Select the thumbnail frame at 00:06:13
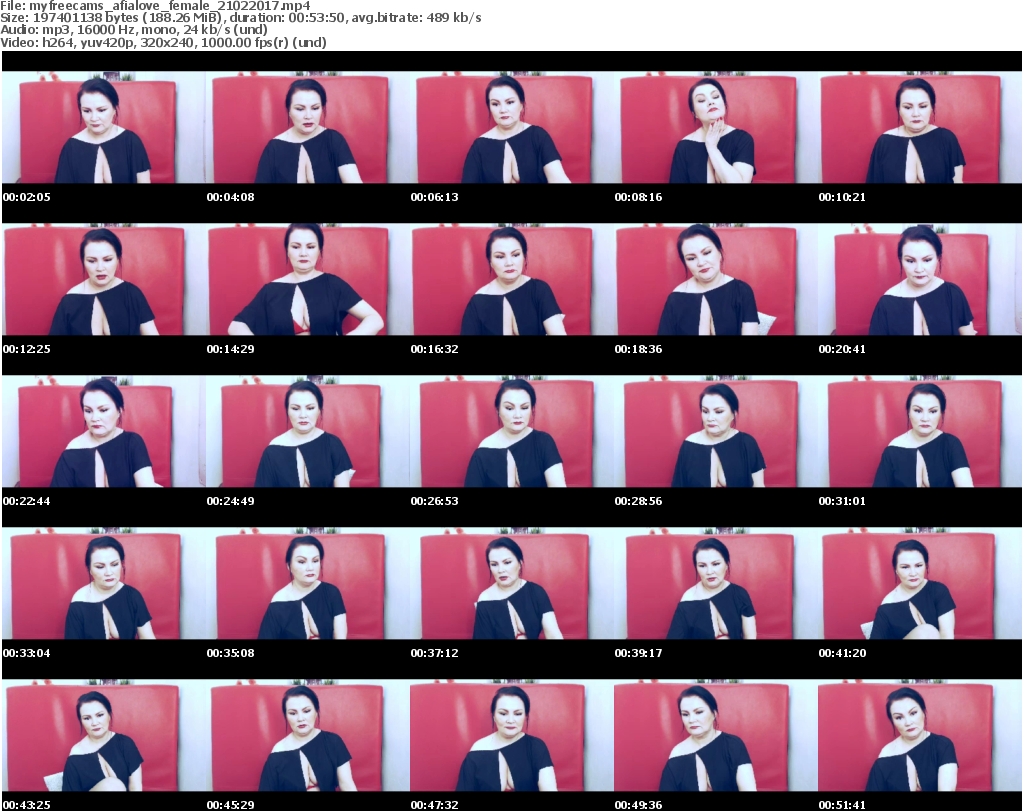Viewport: 1024px width, 811px height. click(511, 127)
